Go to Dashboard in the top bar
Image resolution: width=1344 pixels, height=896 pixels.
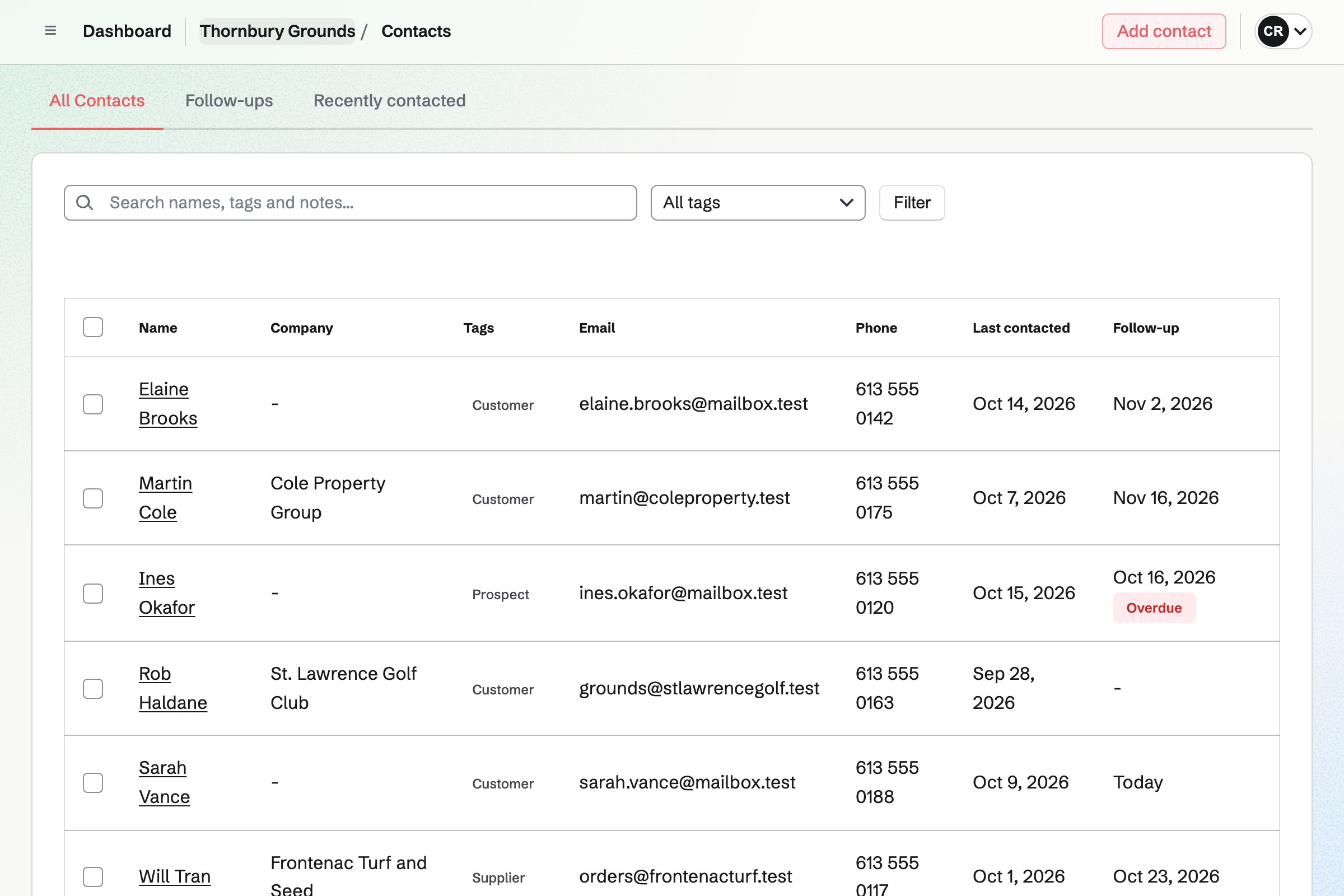(127, 31)
